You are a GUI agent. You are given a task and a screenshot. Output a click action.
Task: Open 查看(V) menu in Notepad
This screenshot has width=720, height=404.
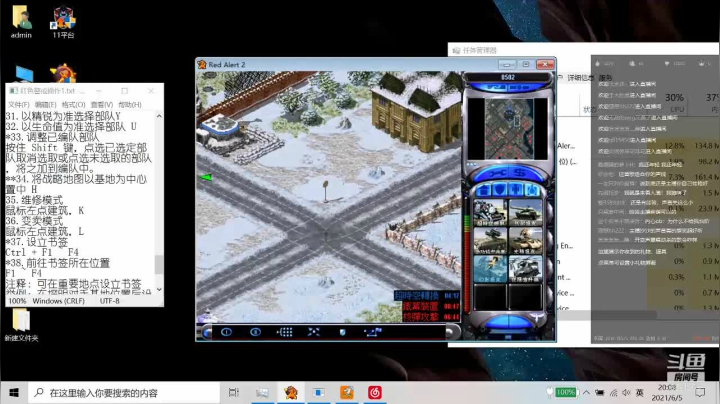tap(101, 105)
